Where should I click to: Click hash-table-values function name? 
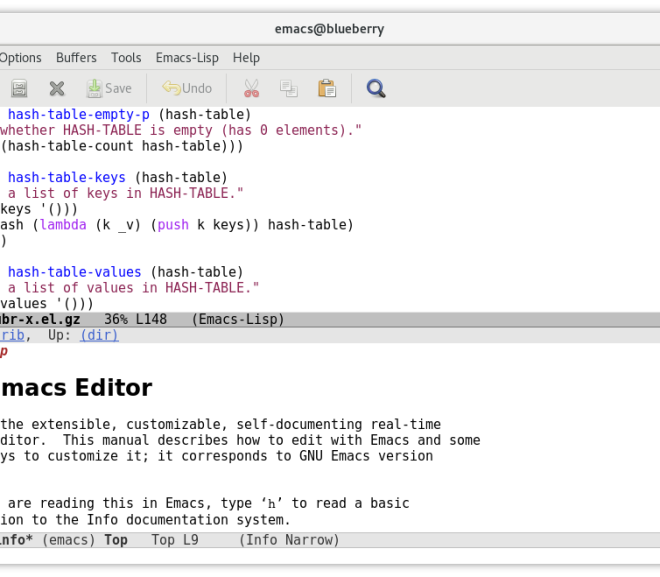(x=75, y=272)
